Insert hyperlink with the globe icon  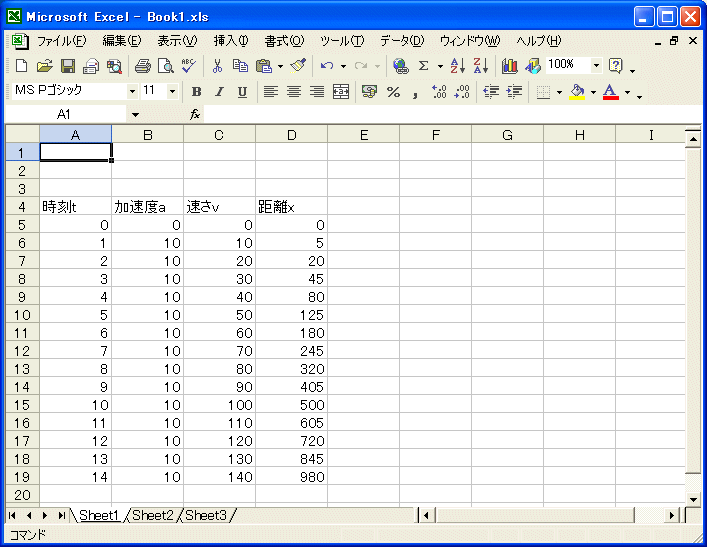tap(400, 66)
